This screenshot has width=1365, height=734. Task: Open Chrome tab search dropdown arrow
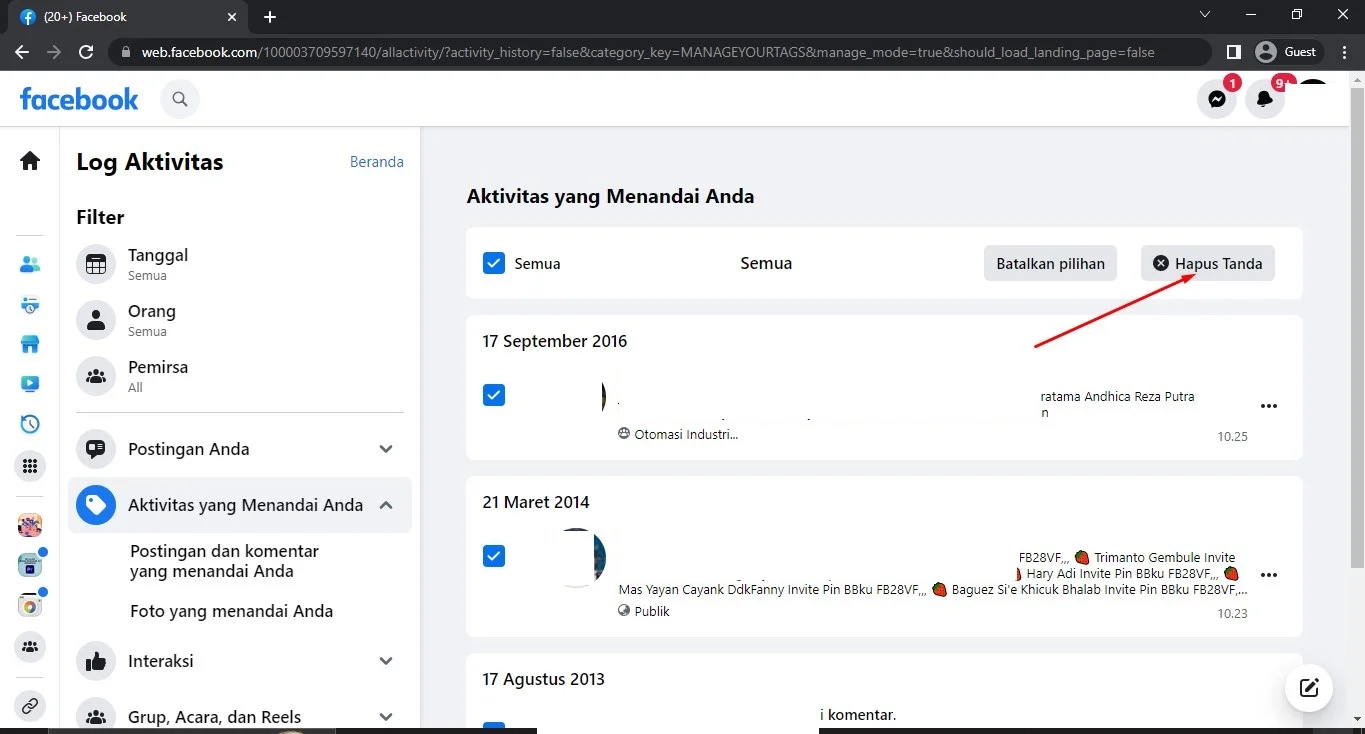[x=1204, y=15]
